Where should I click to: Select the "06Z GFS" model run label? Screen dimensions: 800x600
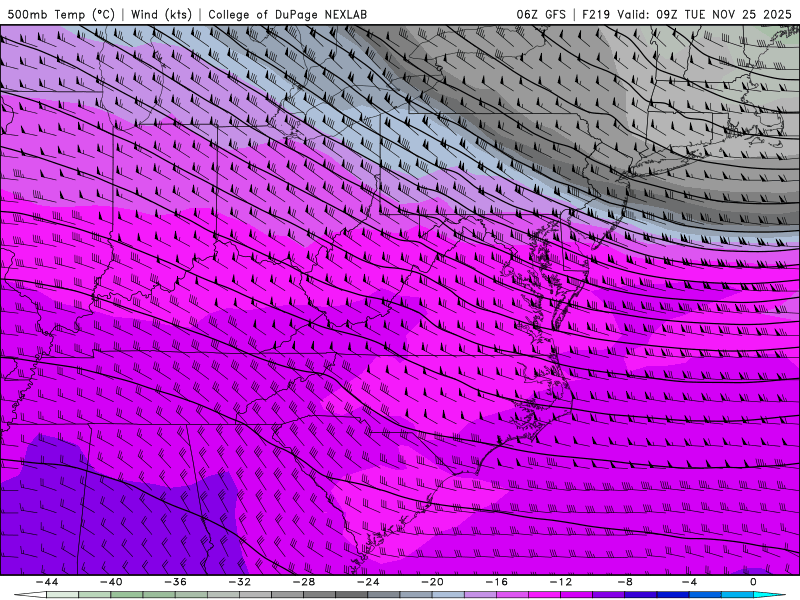541,14
